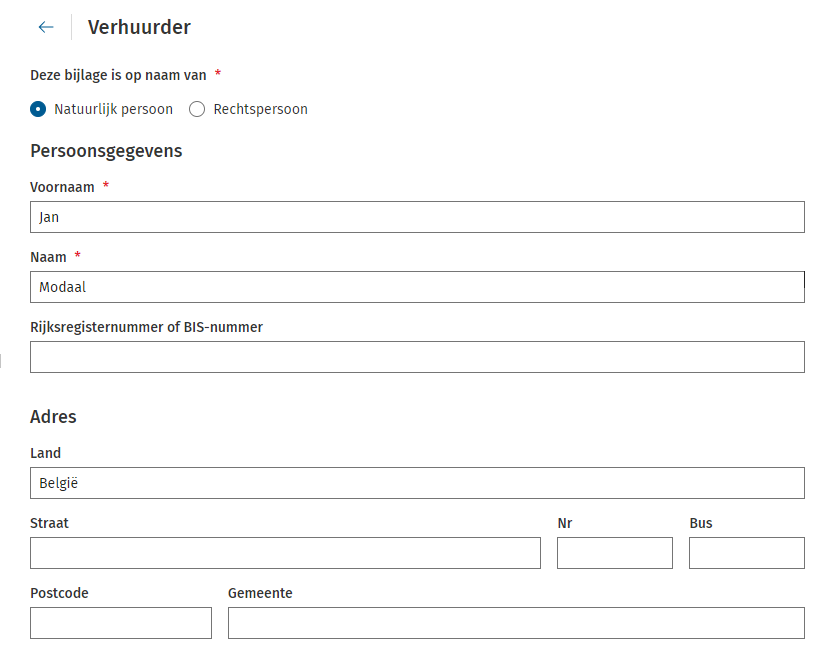
Task: Click the back arrow next to Verhuurder
Action: coord(45,27)
